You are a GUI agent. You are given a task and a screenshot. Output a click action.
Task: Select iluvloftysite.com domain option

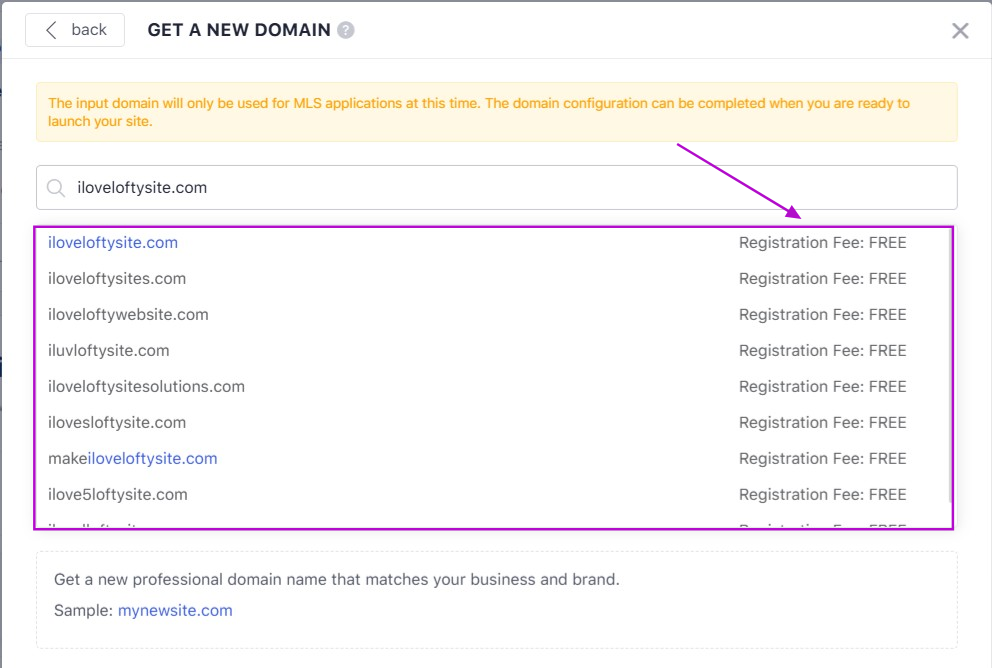click(x=109, y=351)
